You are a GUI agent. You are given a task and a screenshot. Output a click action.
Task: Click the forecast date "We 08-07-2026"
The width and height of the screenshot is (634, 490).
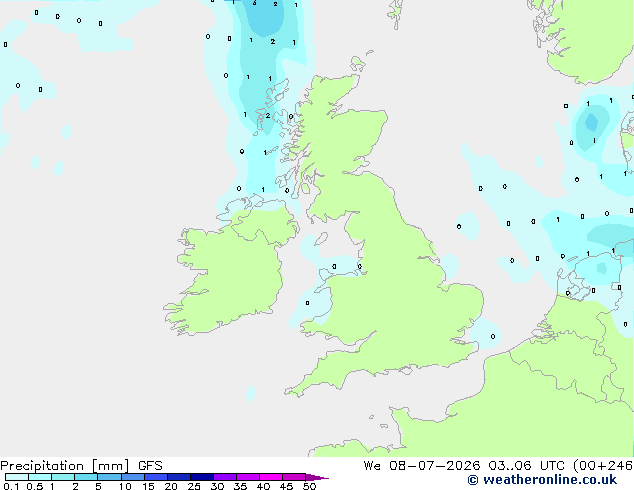pos(422,466)
